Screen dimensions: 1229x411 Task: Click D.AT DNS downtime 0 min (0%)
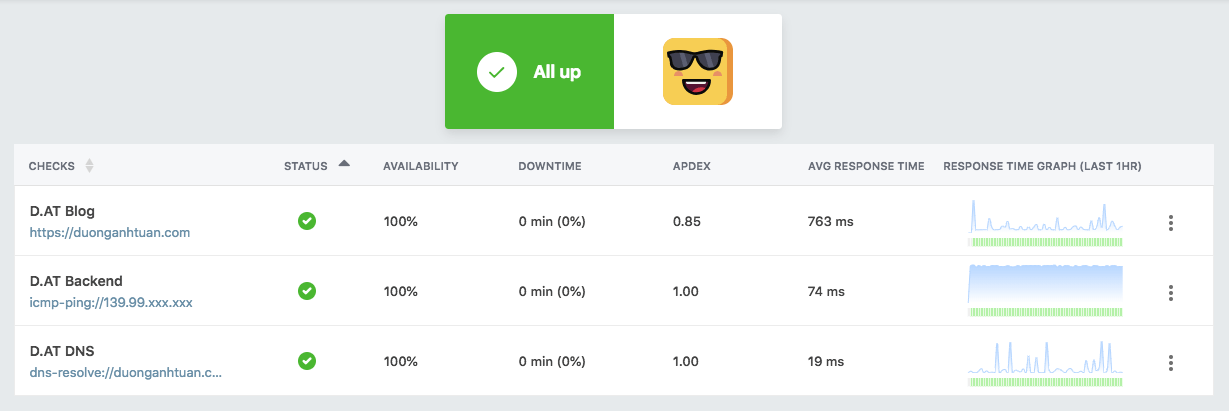pos(552,362)
